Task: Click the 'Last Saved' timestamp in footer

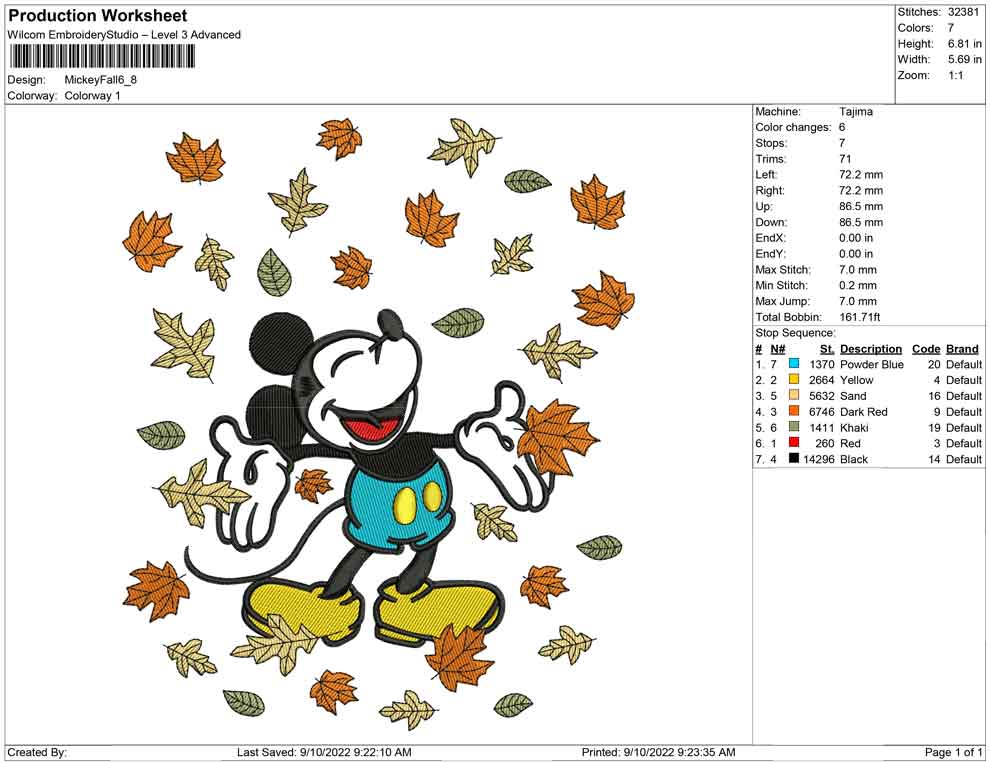Action: (x=324, y=752)
